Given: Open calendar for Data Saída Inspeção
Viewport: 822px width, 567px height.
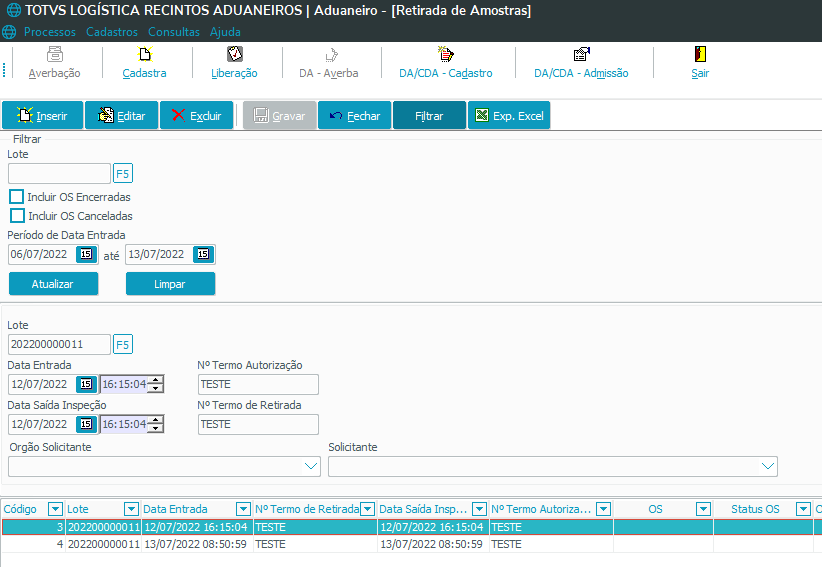Looking at the screenshot, I should tap(86, 424).
